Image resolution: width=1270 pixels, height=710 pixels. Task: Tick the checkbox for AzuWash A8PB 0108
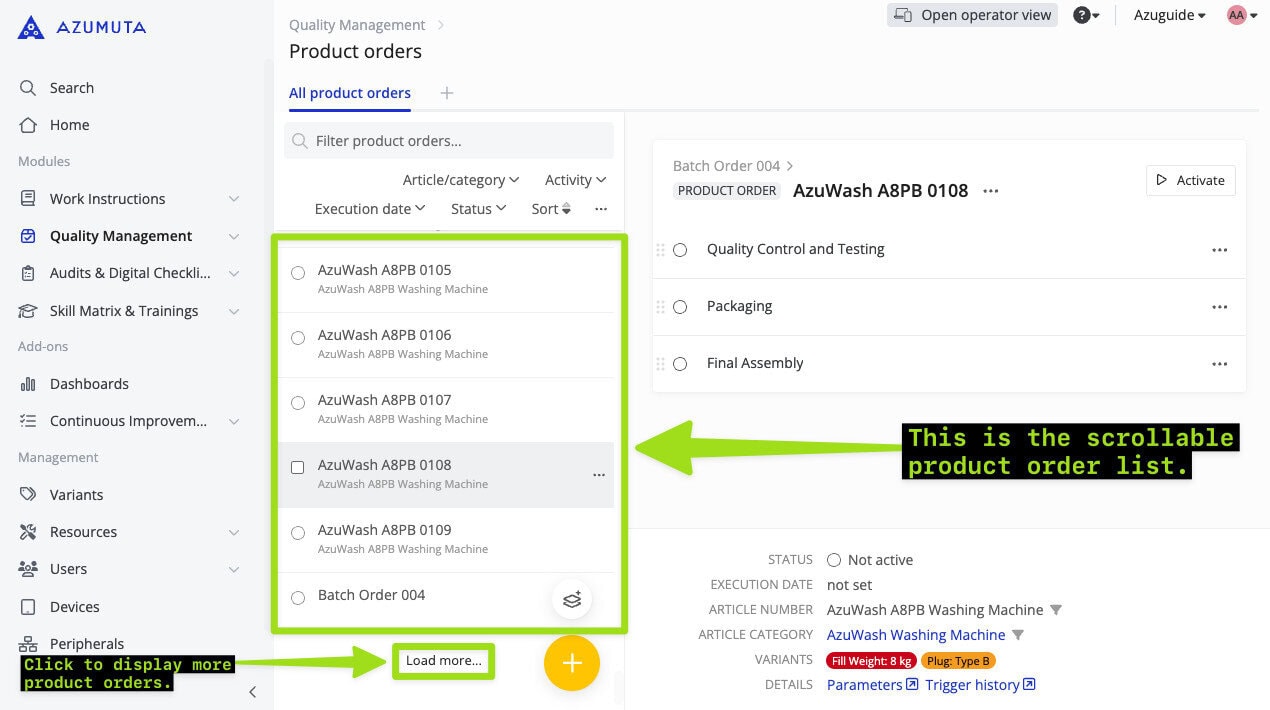297,467
